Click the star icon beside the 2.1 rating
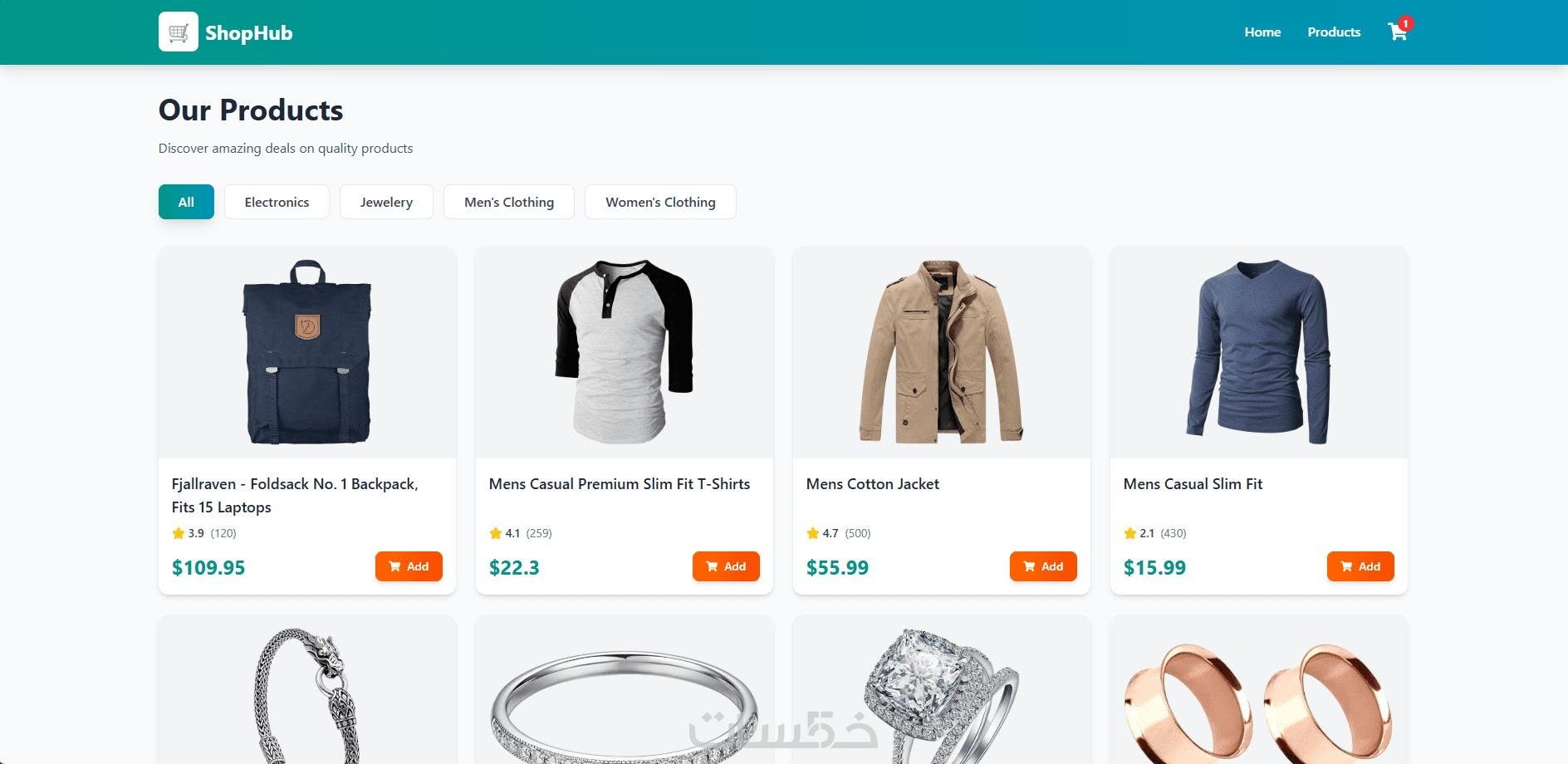1568x764 pixels. [x=1129, y=533]
